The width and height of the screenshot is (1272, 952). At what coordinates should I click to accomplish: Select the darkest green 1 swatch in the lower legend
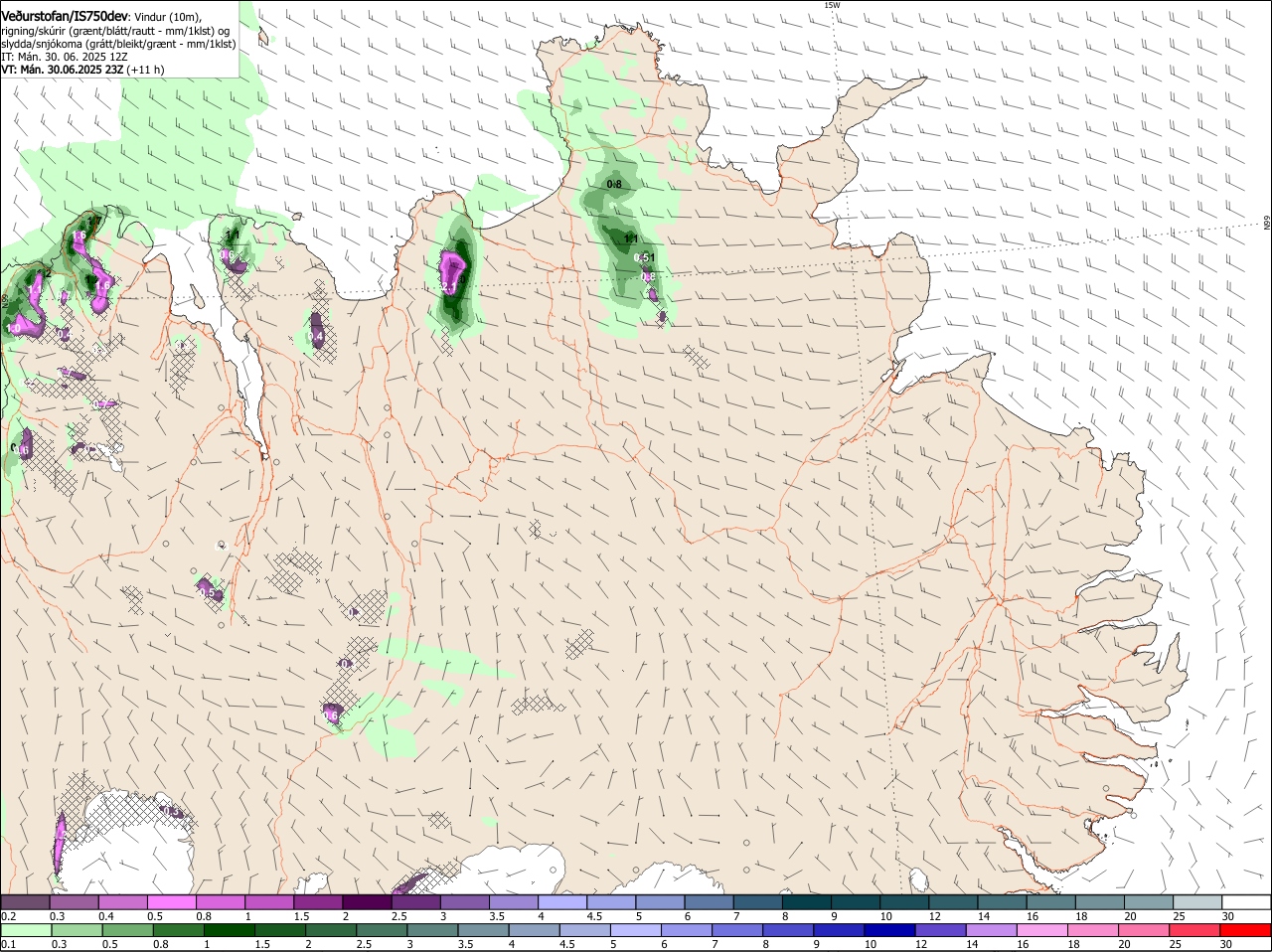click(230, 930)
